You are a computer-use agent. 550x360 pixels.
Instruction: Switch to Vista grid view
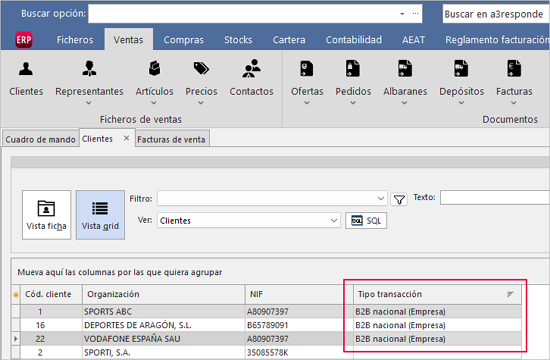click(100, 215)
